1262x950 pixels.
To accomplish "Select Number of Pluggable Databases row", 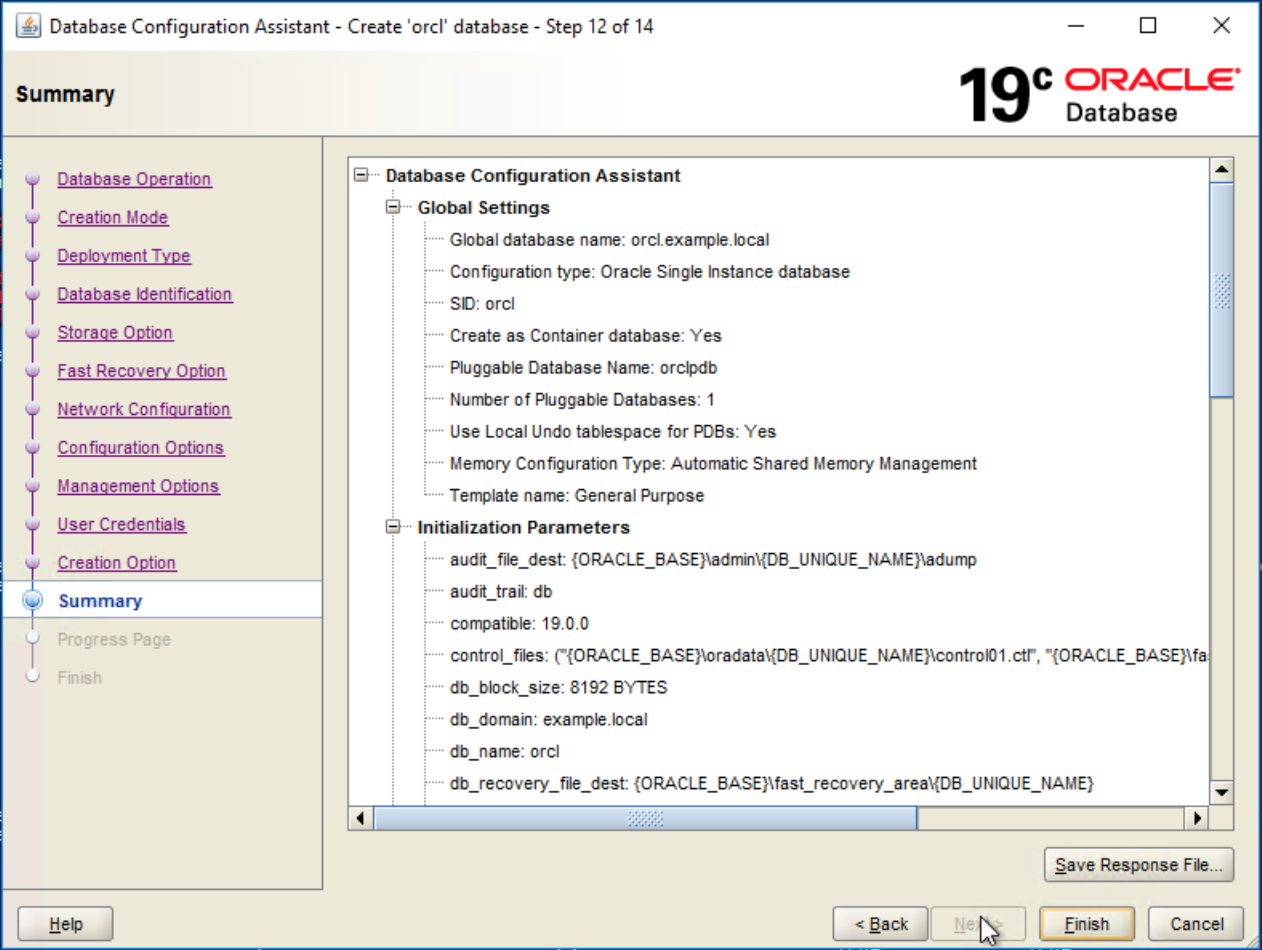I will click(x=582, y=400).
